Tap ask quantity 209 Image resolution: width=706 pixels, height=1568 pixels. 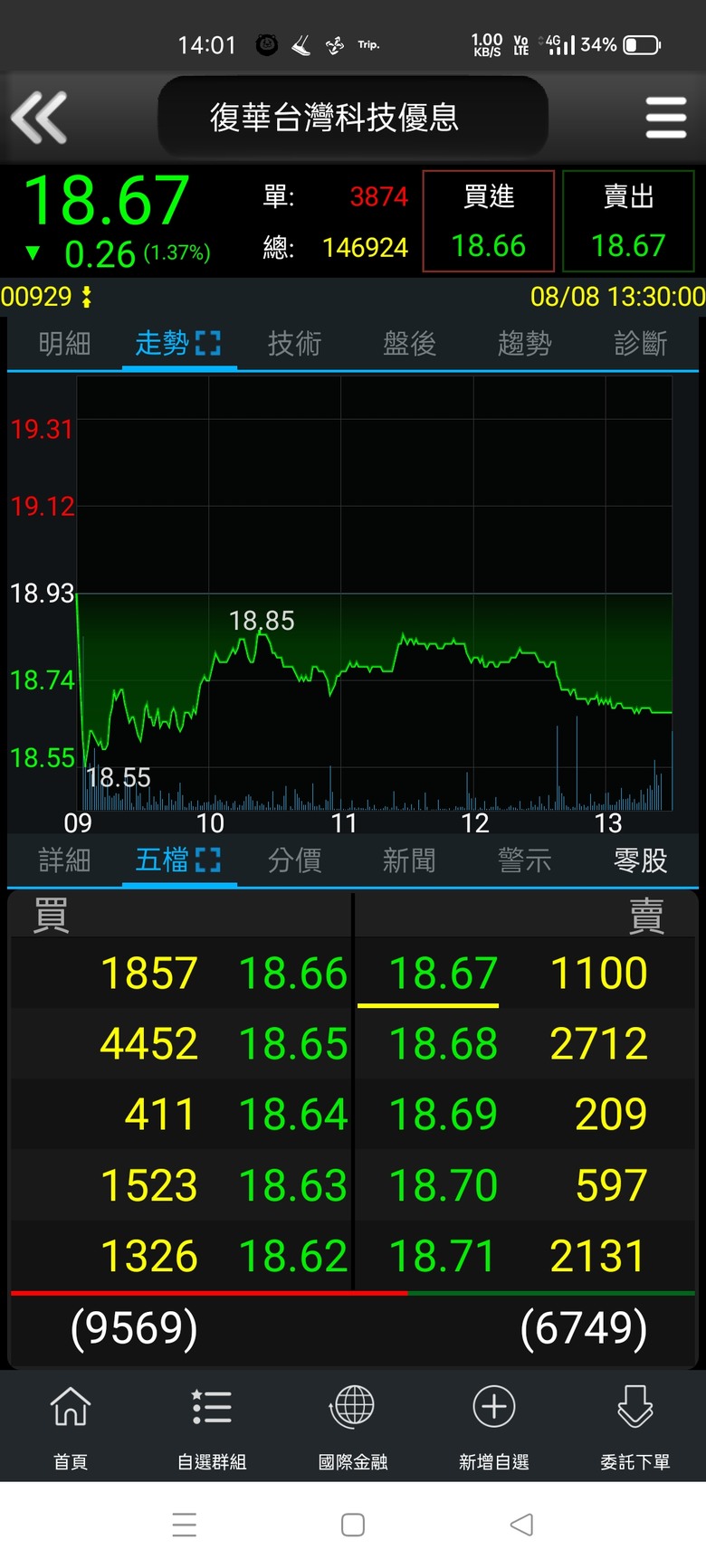click(x=611, y=1115)
